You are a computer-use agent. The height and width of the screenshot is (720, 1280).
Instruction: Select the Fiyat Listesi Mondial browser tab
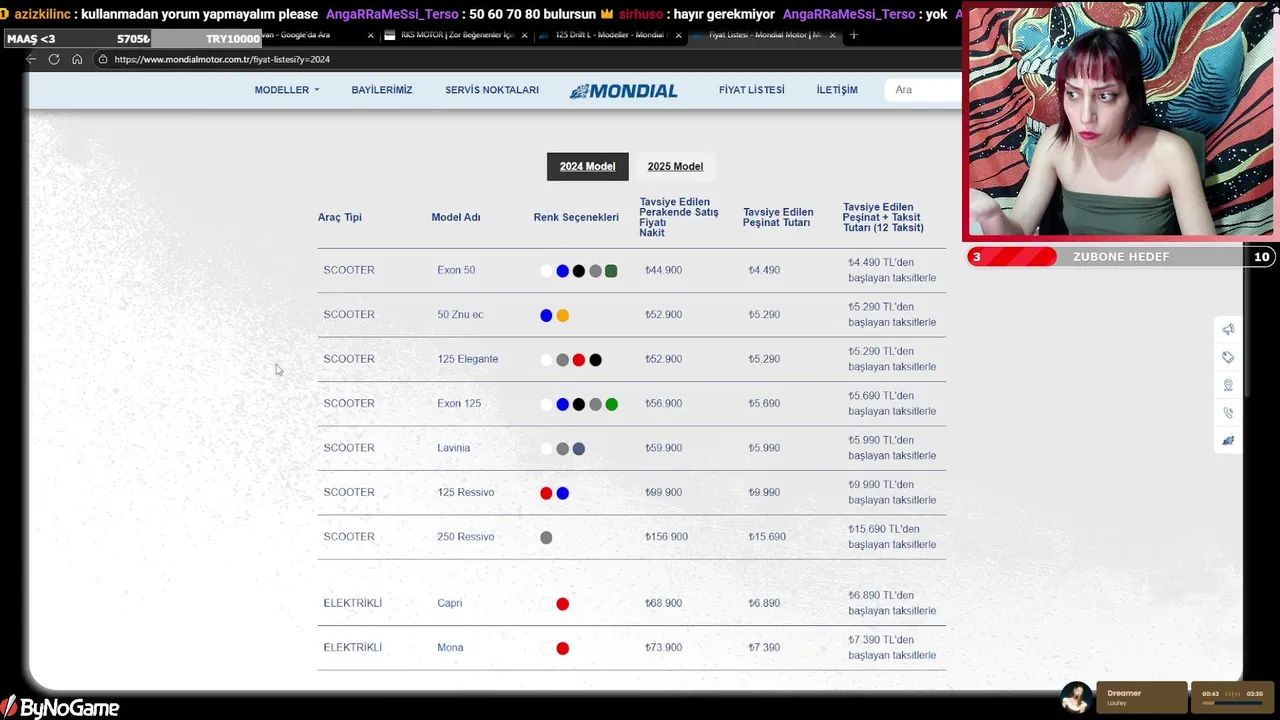click(765, 35)
